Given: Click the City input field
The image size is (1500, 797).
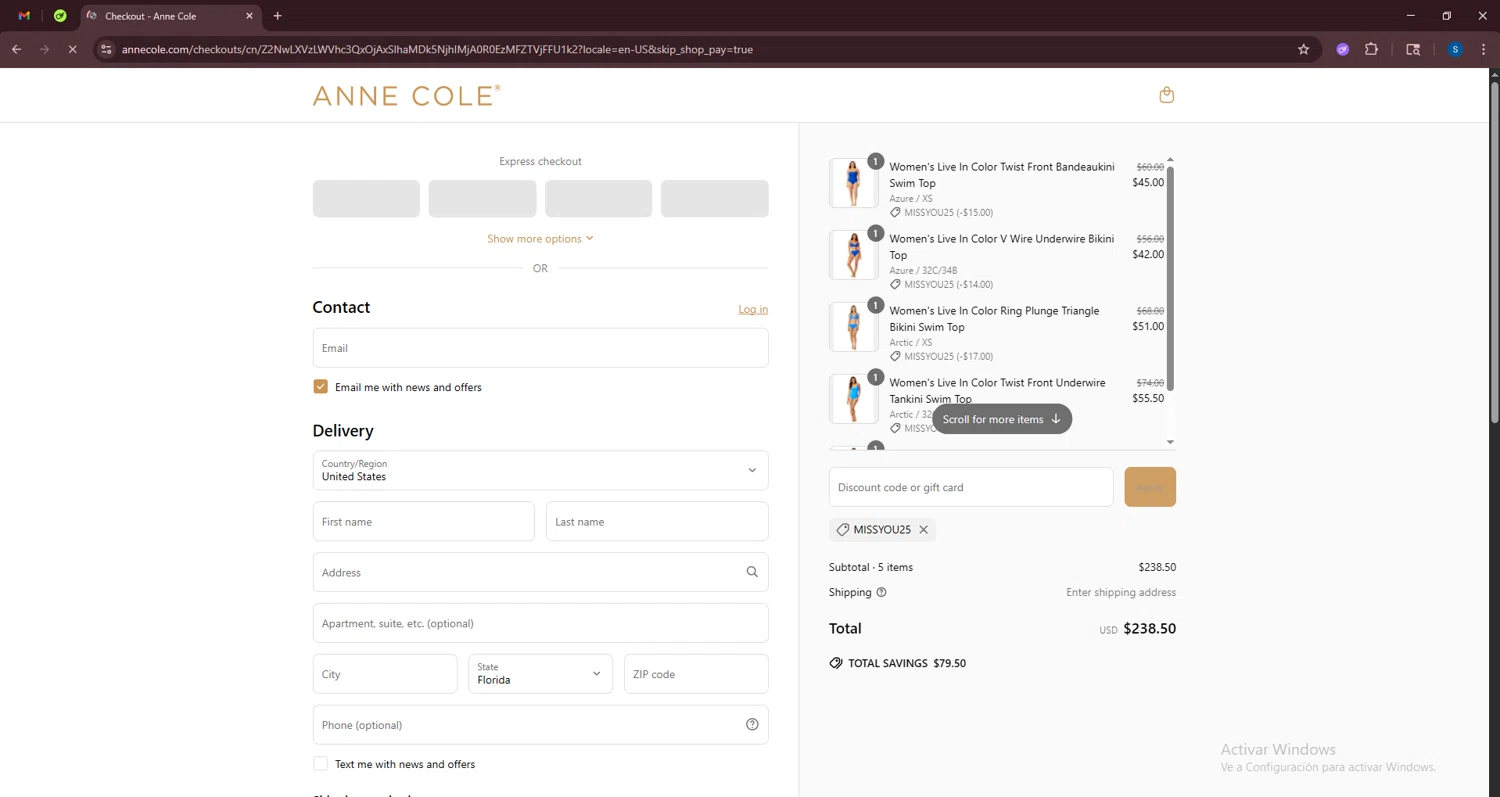Looking at the screenshot, I should tap(385, 674).
